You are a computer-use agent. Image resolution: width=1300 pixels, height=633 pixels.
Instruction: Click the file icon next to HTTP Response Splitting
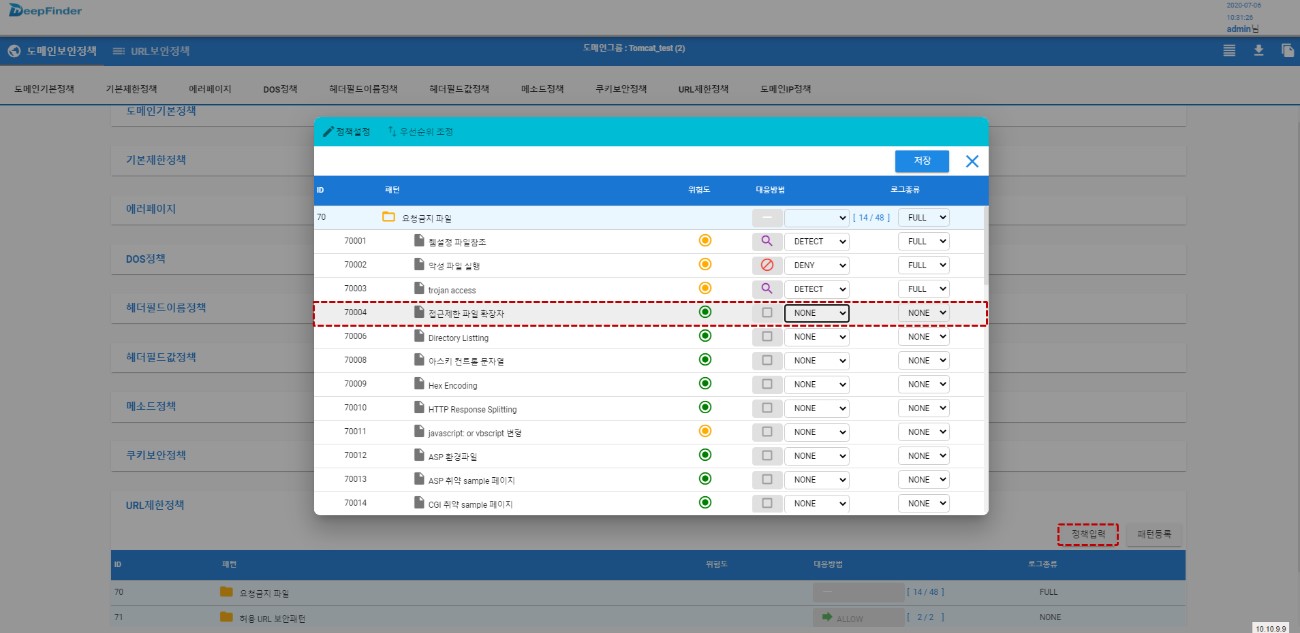coord(419,408)
